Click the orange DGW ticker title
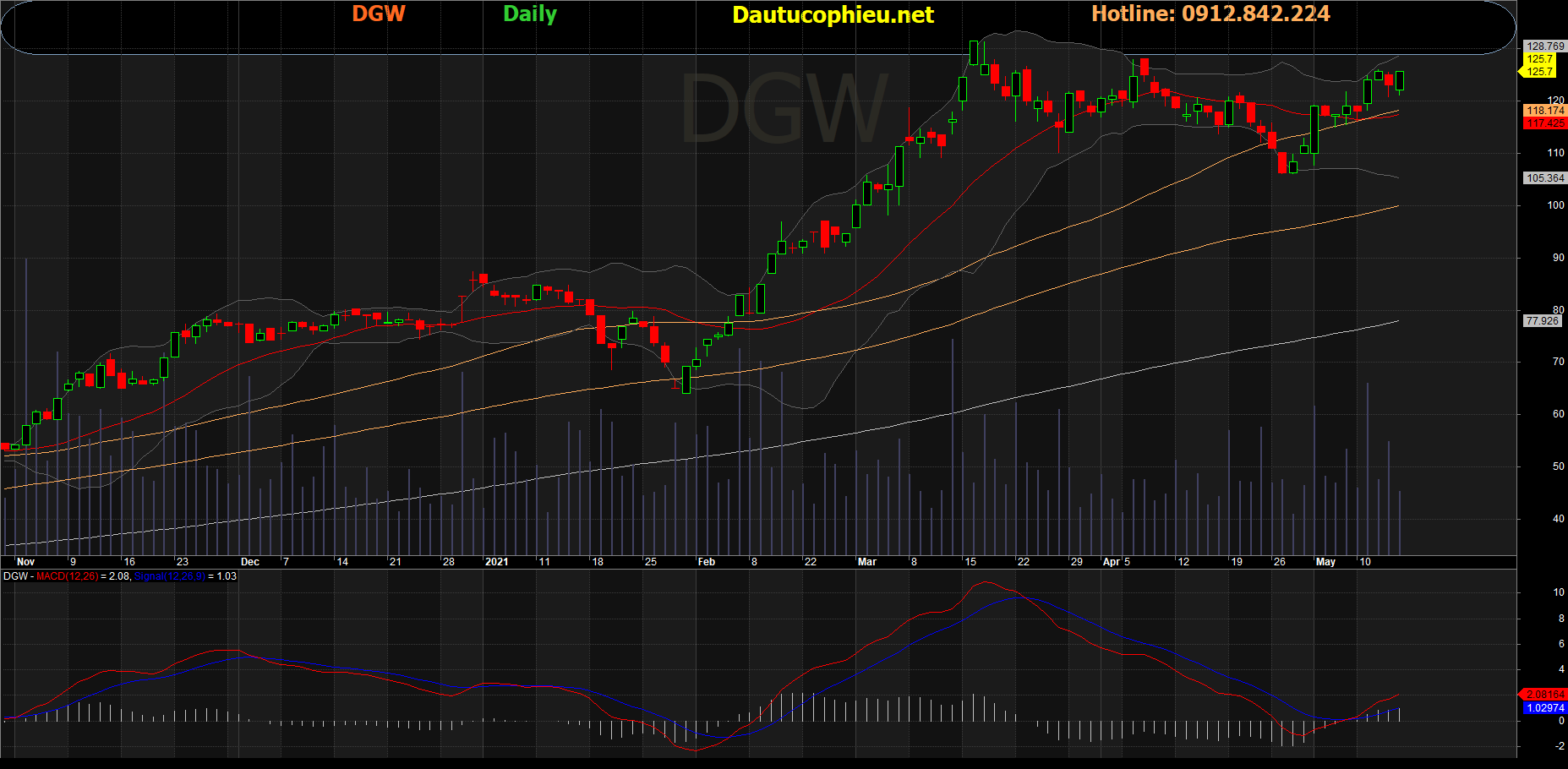 (x=378, y=14)
